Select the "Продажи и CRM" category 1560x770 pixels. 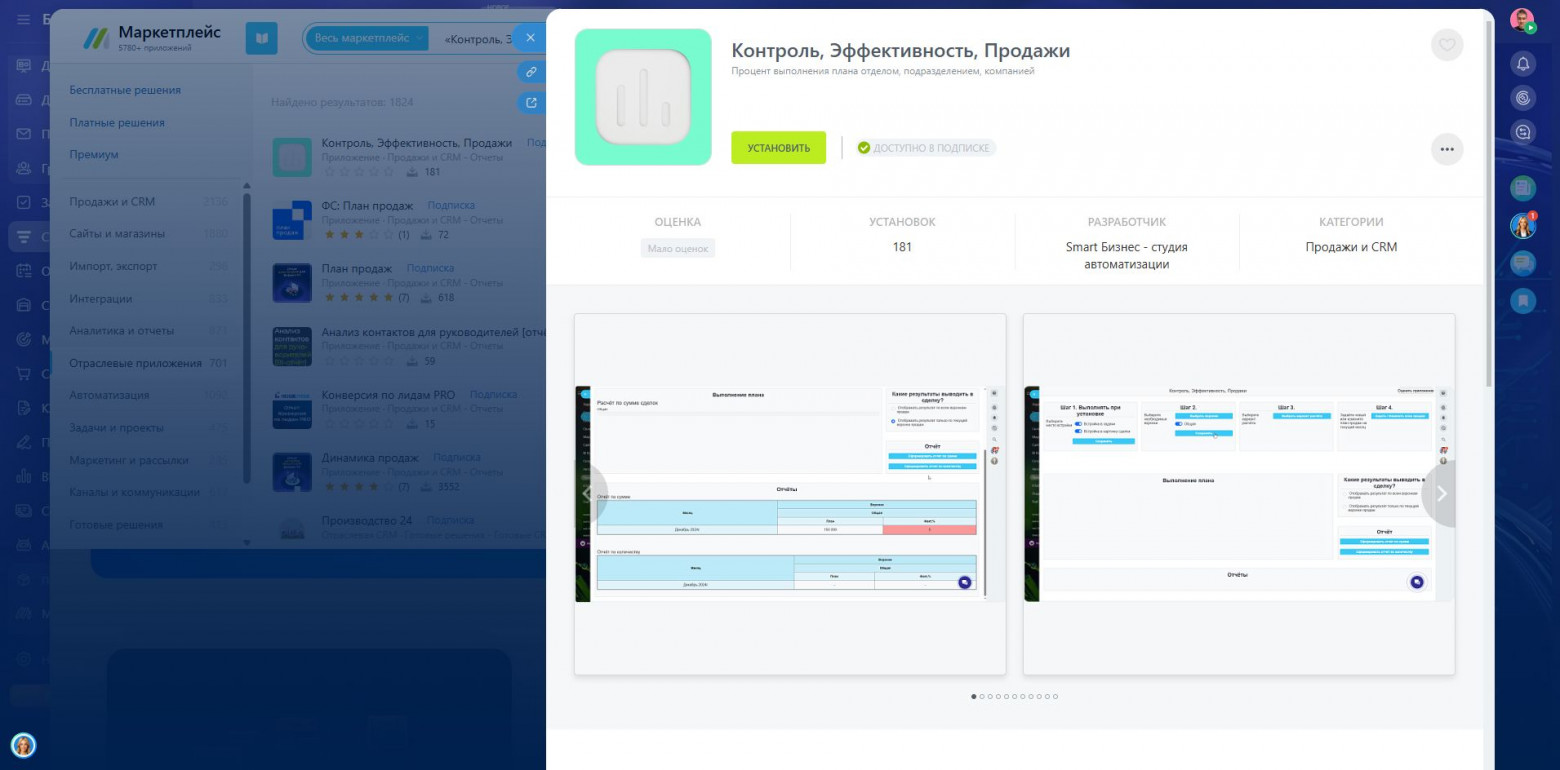pos(112,201)
